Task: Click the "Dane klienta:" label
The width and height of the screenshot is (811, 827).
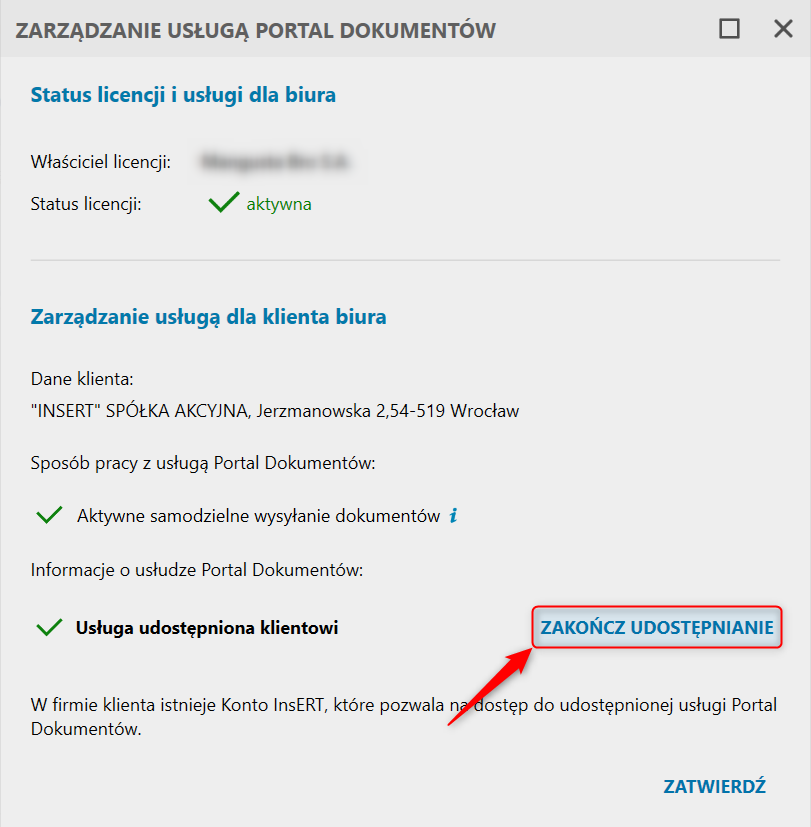Action: (82, 380)
